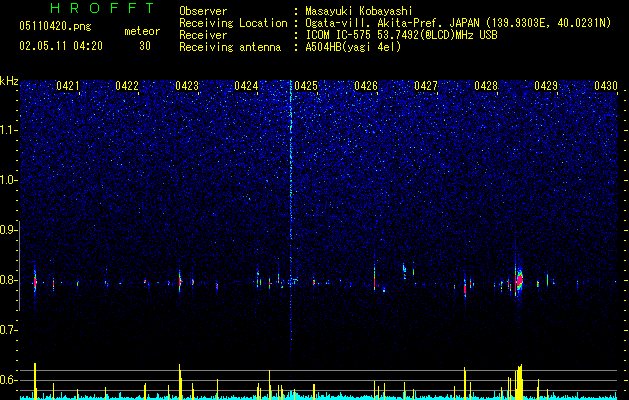Click the 0425 time marker
629x400 pixels.
[306, 86]
